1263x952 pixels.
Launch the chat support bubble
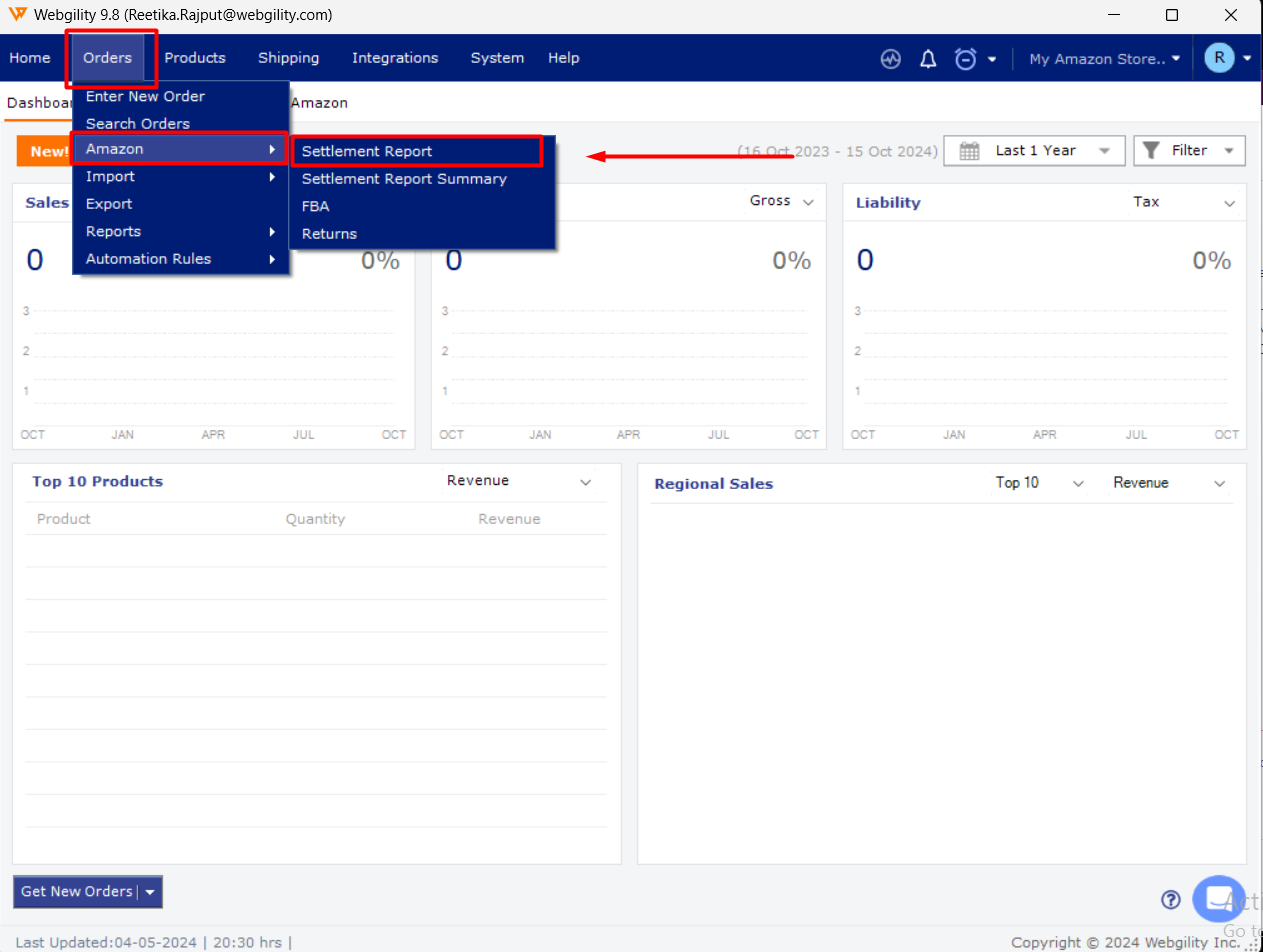[x=1219, y=898]
